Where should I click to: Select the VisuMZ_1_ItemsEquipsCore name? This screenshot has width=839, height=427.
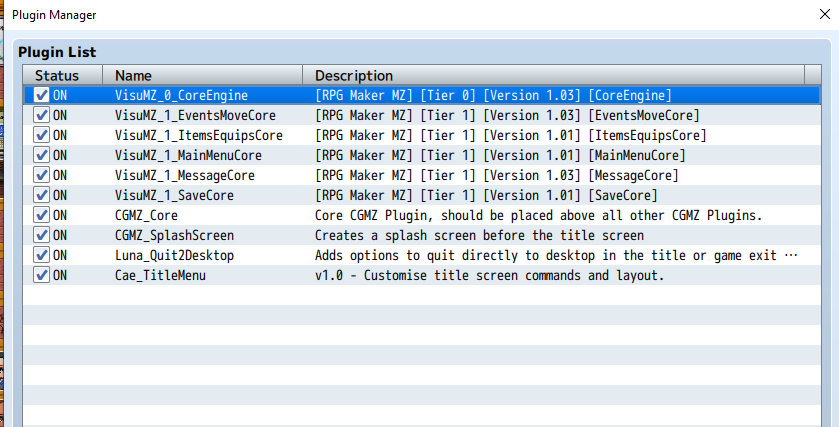coord(199,135)
